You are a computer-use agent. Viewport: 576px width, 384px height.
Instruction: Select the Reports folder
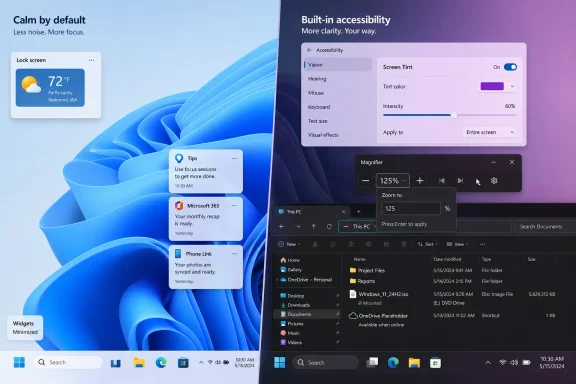(x=362, y=281)
